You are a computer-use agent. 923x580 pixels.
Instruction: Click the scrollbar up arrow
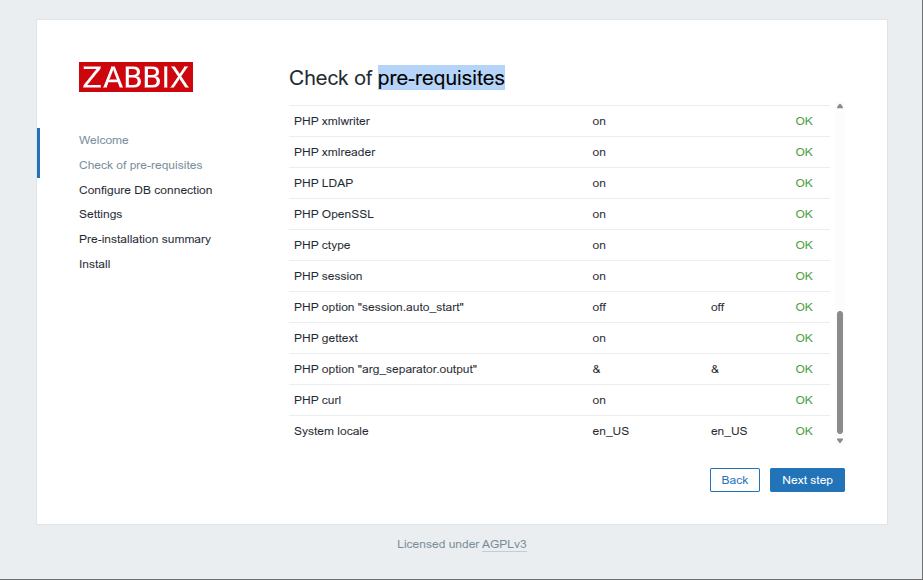pos(840,107)
